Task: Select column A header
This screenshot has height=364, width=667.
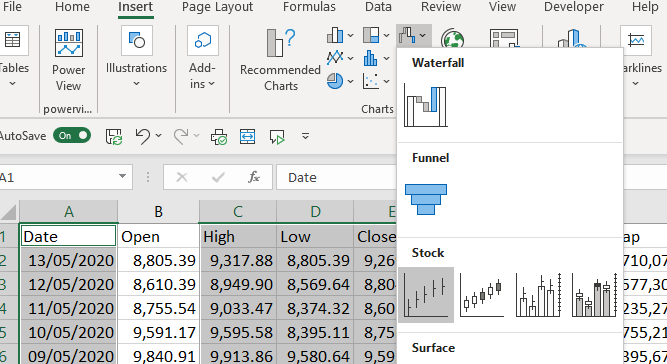Action: coord(68,211)
